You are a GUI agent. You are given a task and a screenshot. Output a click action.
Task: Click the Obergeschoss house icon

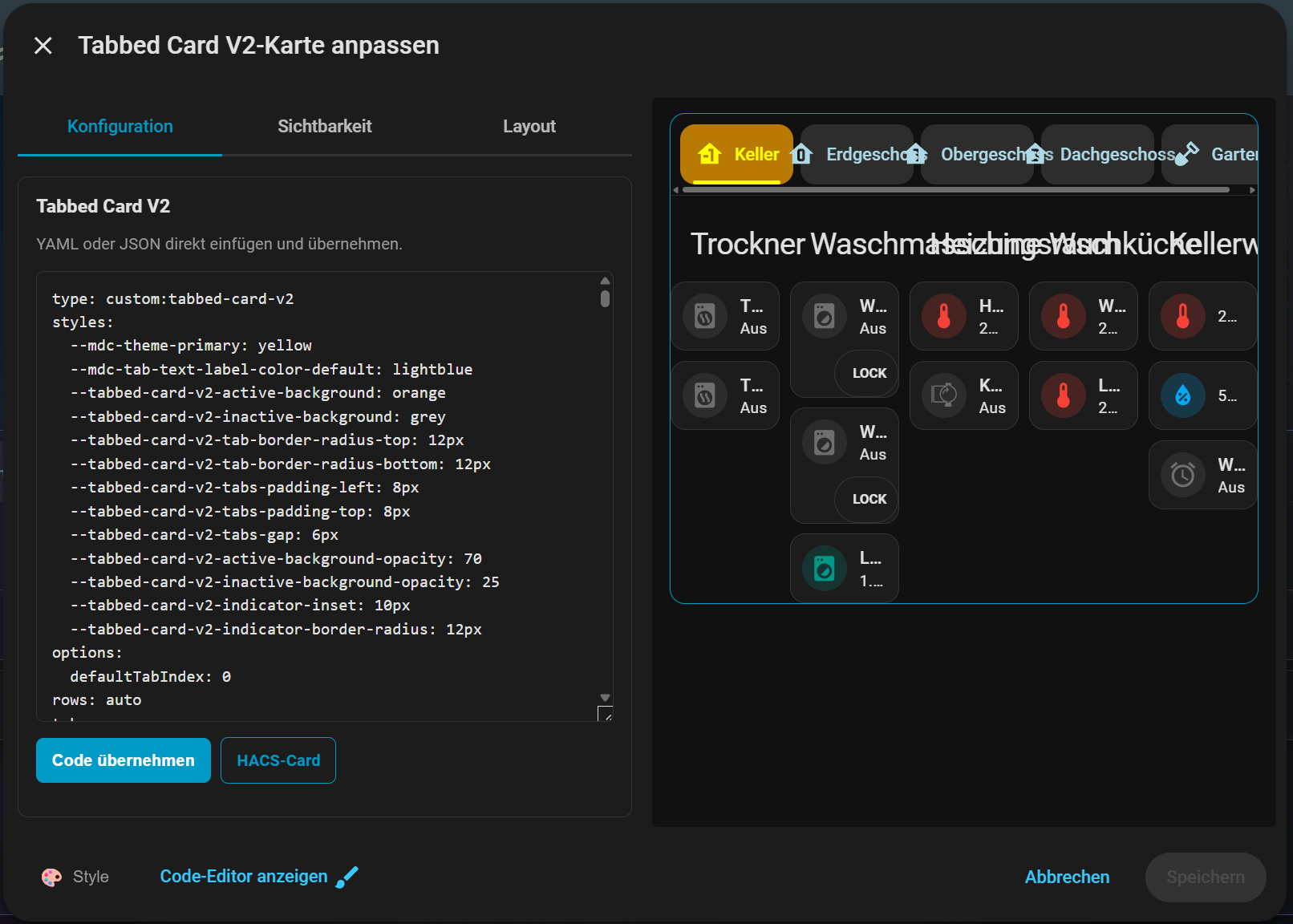(x=916, y=154)
